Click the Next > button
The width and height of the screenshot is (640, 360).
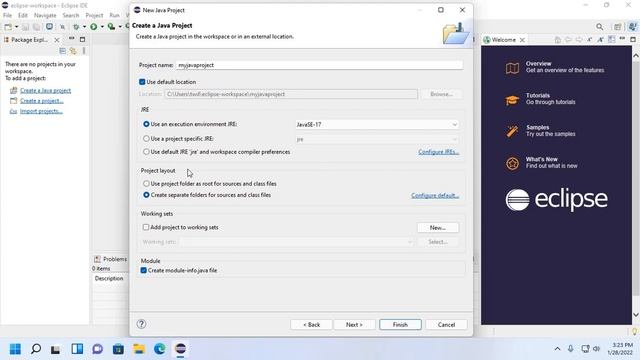pos(354,324)
